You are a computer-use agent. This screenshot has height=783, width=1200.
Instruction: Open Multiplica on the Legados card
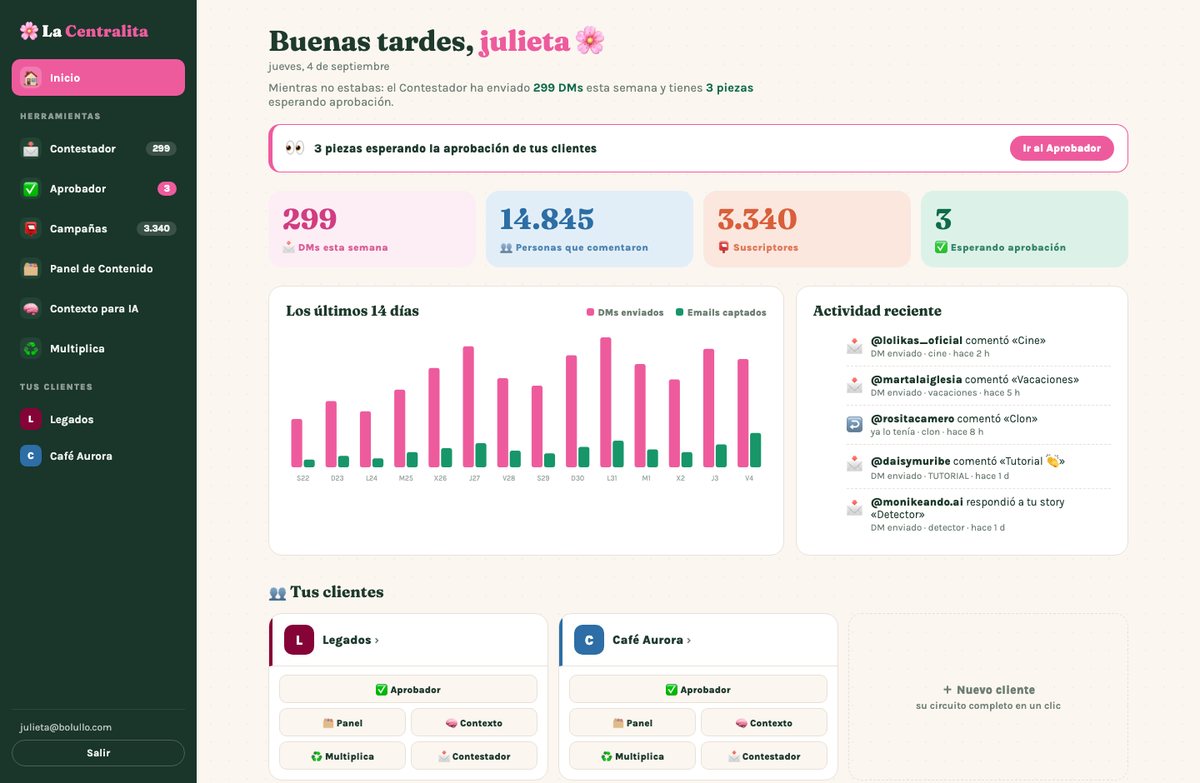pos(342,756)
